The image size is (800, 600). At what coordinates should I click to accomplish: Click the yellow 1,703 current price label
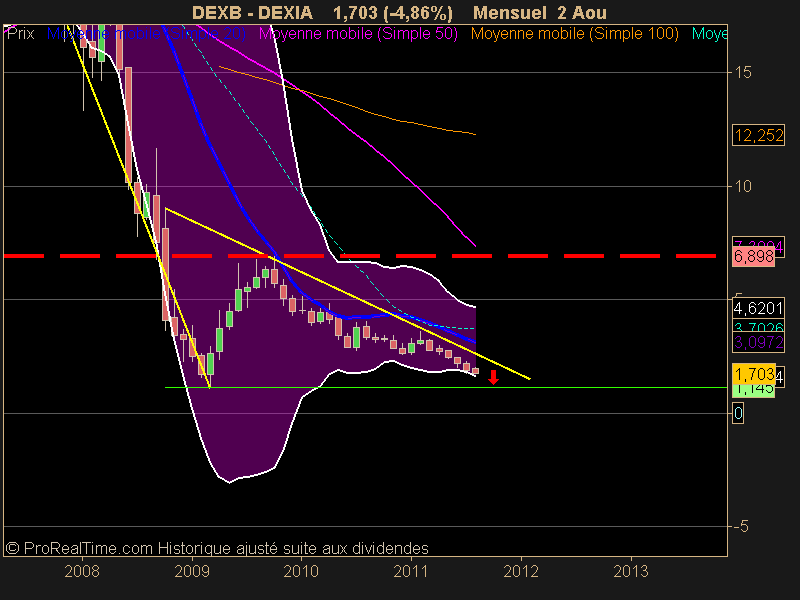click(754, 374)
